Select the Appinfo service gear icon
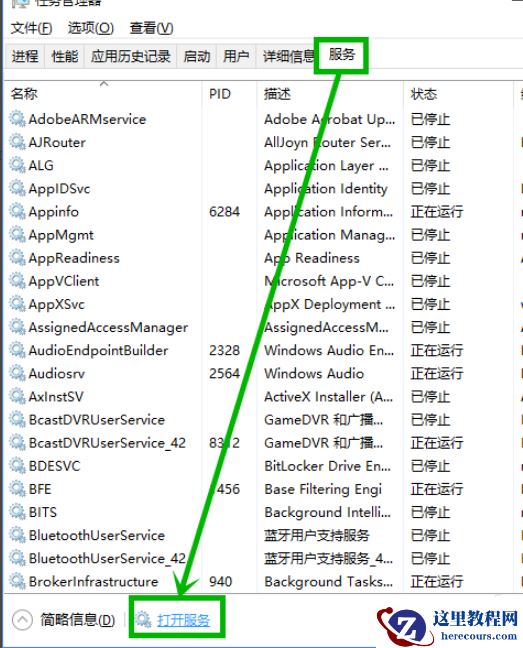The width and height of the screenshot is (523, 648). pyautogui.click(x=17, y=212)
